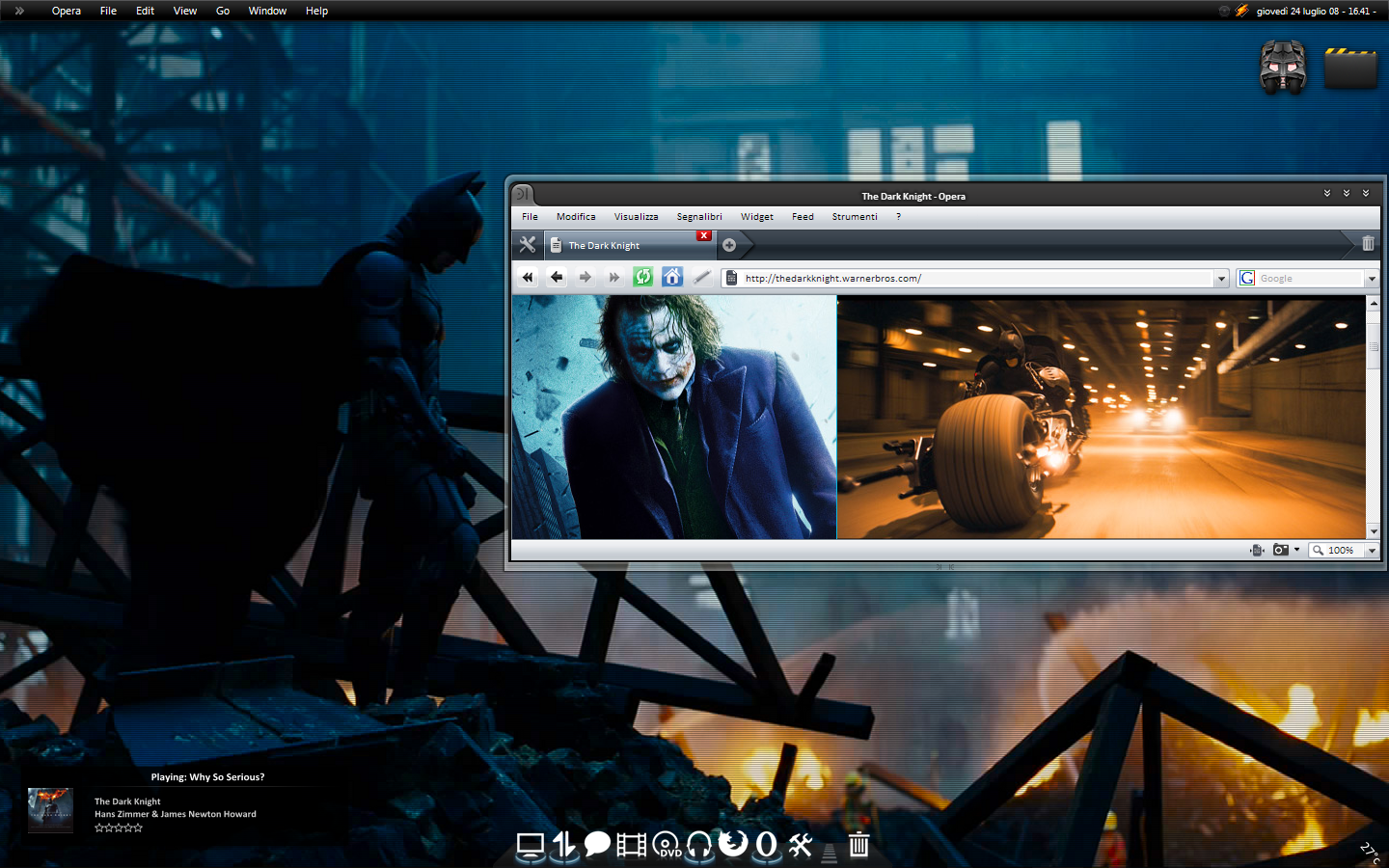This screenshot has width=1389, height=868.
Task: Click into the Google search field
Action: coord(1310,278)
